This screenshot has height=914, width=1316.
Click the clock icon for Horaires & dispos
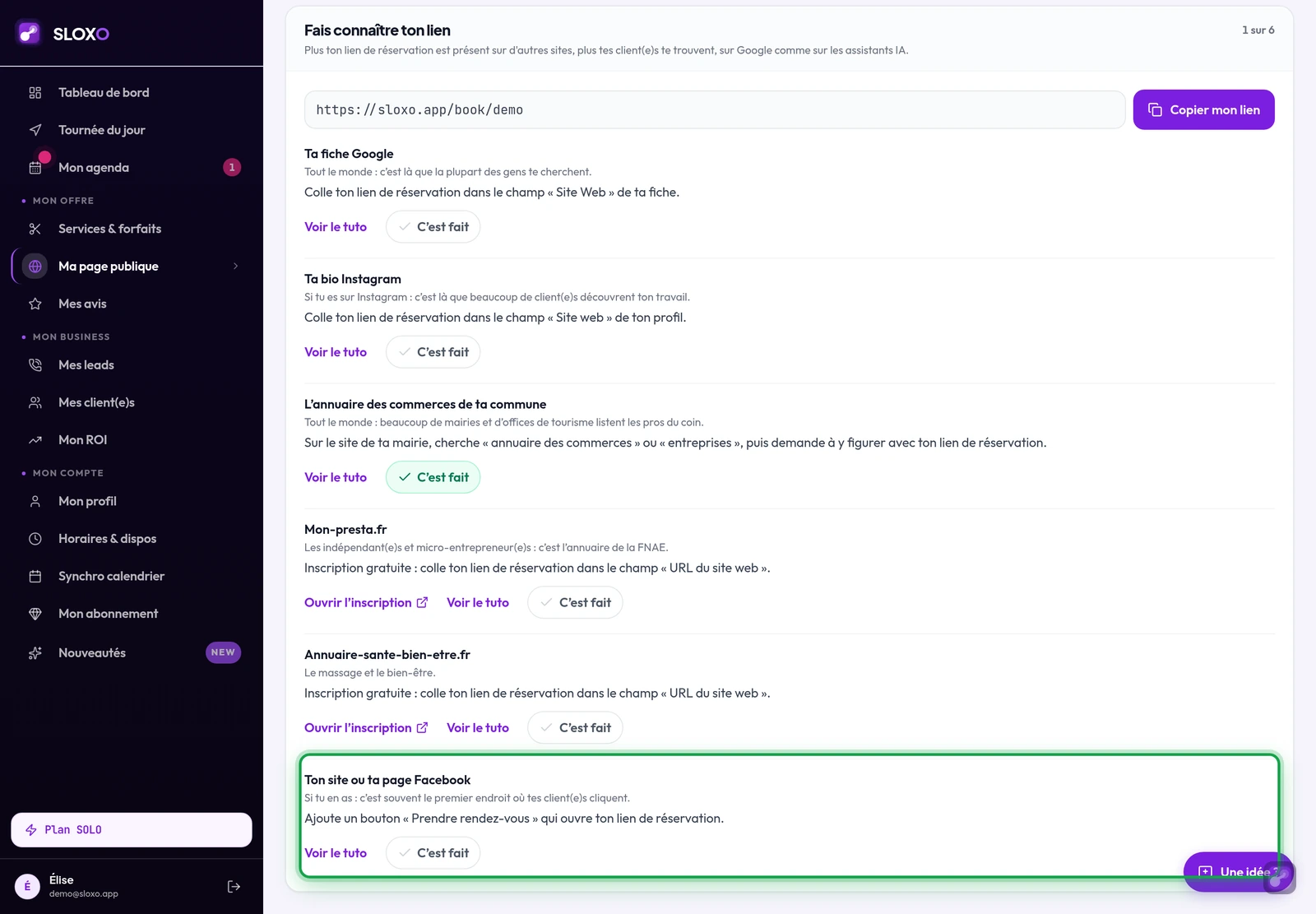pos(35,539)
